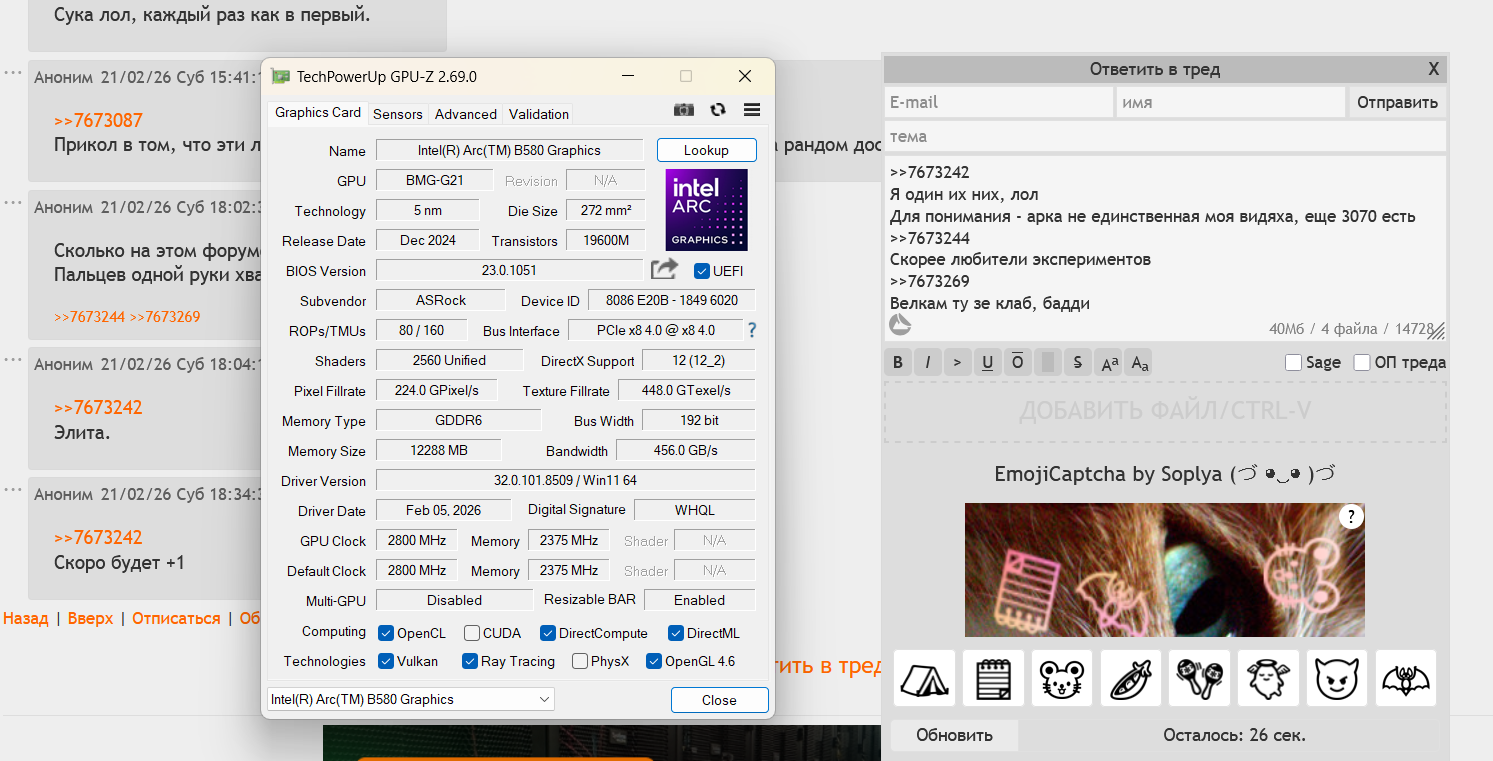Apply overline formatting in reply form
This screenshot has height=761, width=1493.
coord(1018,362)
